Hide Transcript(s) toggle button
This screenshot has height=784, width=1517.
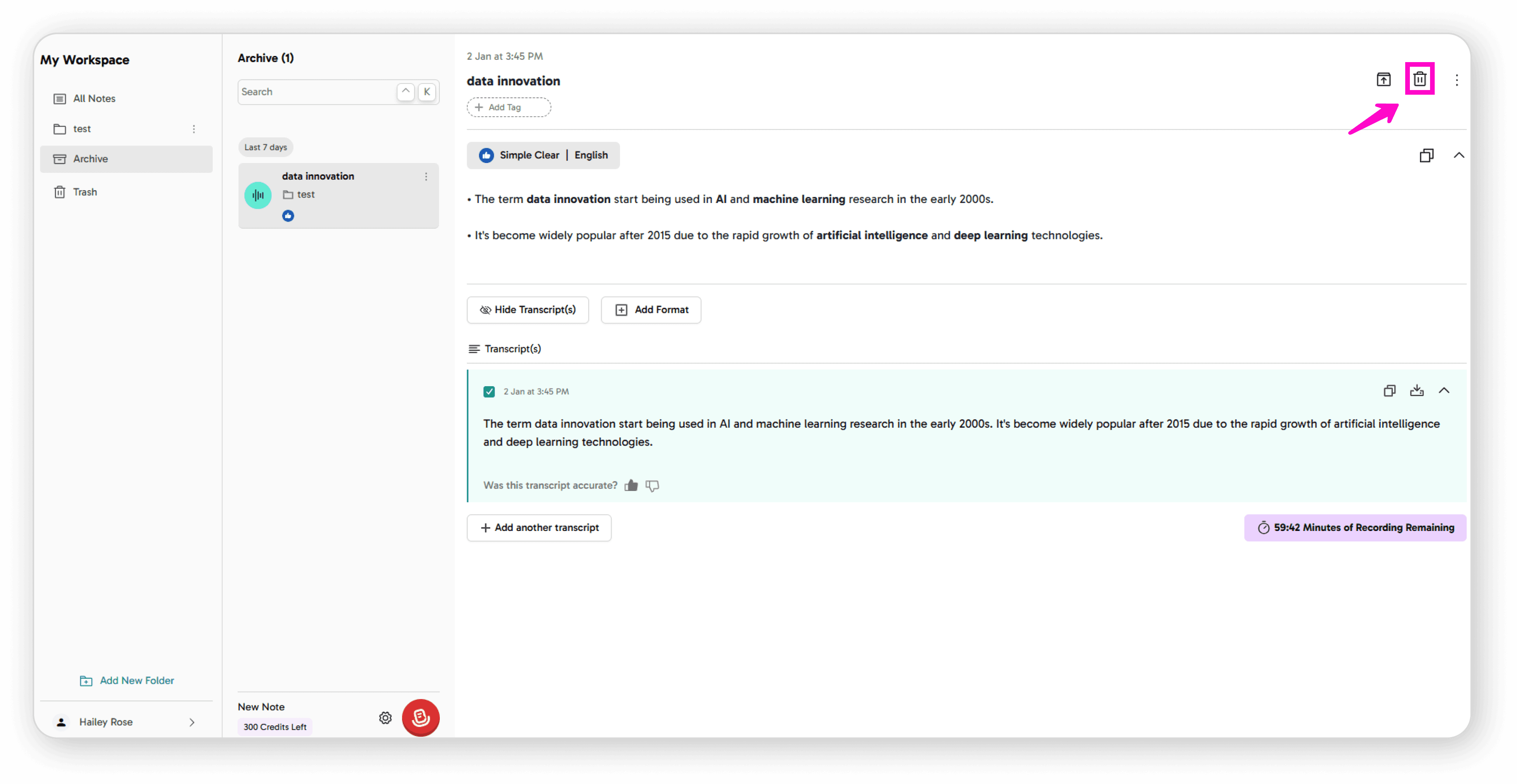[x=527, y=310]
